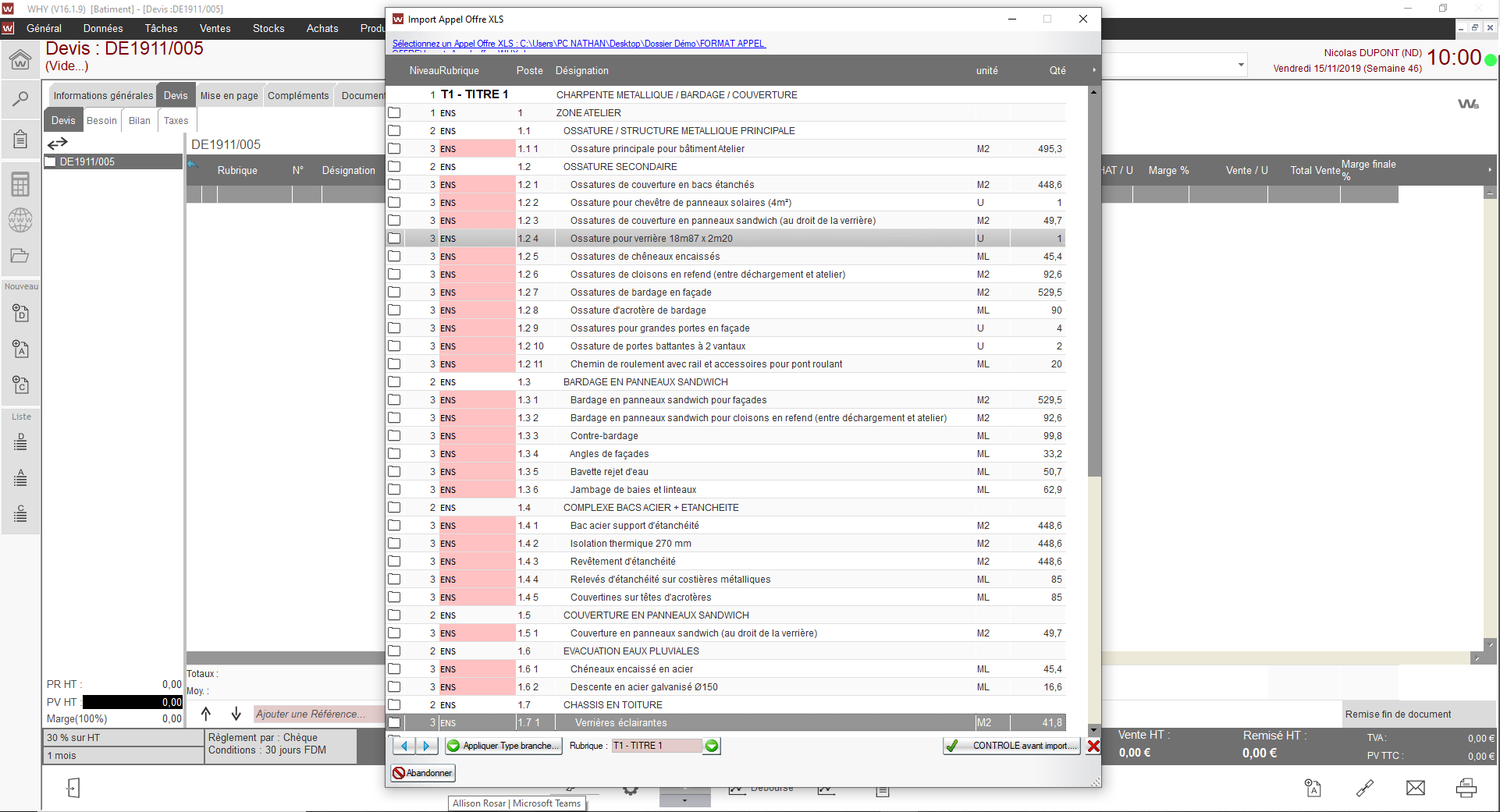Click the envelope mail icon at bottom right

point(1416,788)
